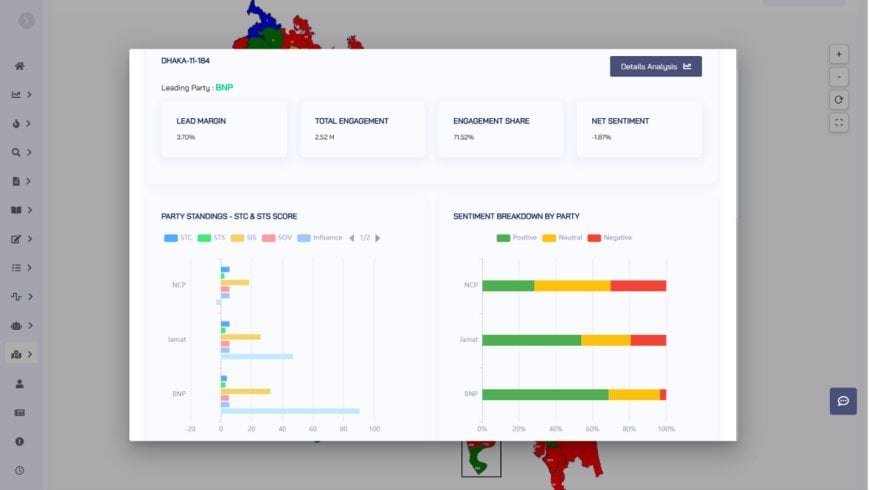Viewport: 870px width, 490px height.
Task: Click the BNP green sentiment bar segment
Action: (545, 395)
